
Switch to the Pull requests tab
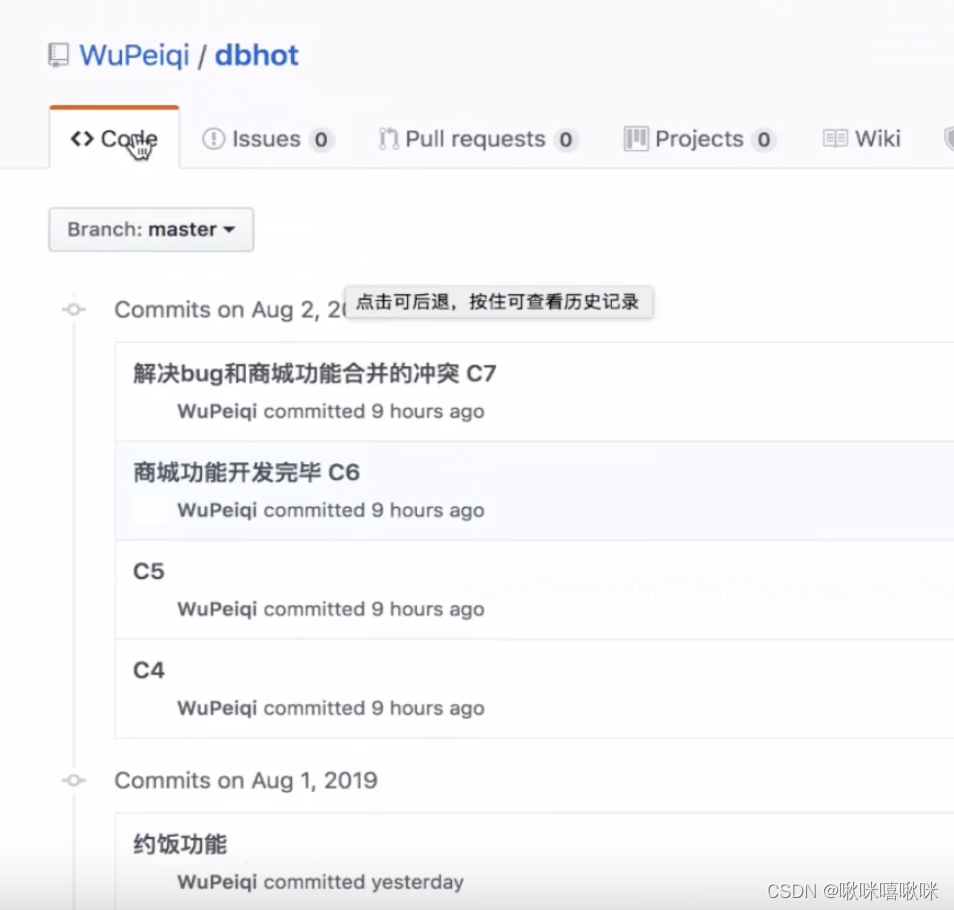pyautogui.click(x=478, y=139)
